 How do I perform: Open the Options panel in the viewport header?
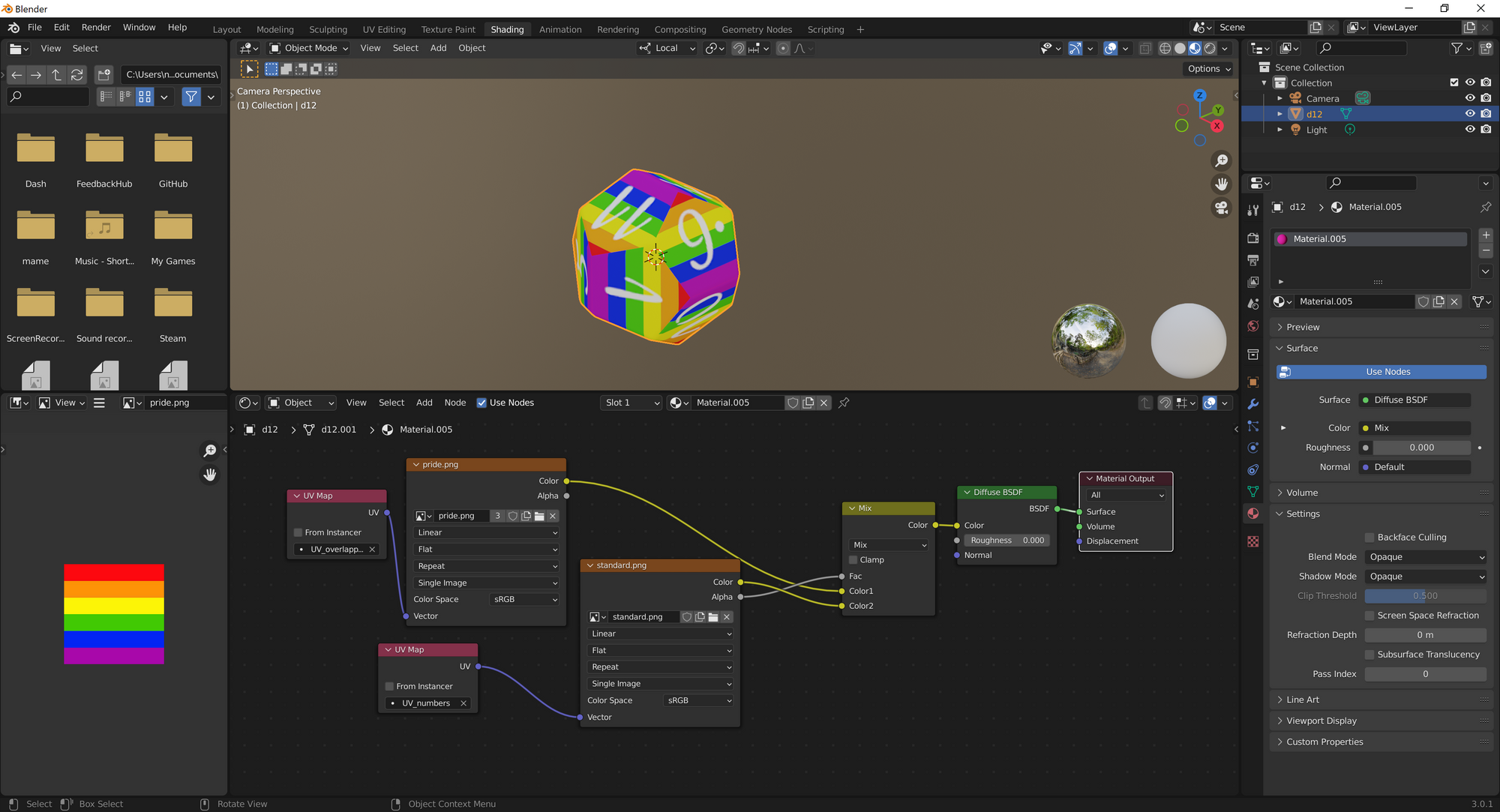click(1207, 68)
